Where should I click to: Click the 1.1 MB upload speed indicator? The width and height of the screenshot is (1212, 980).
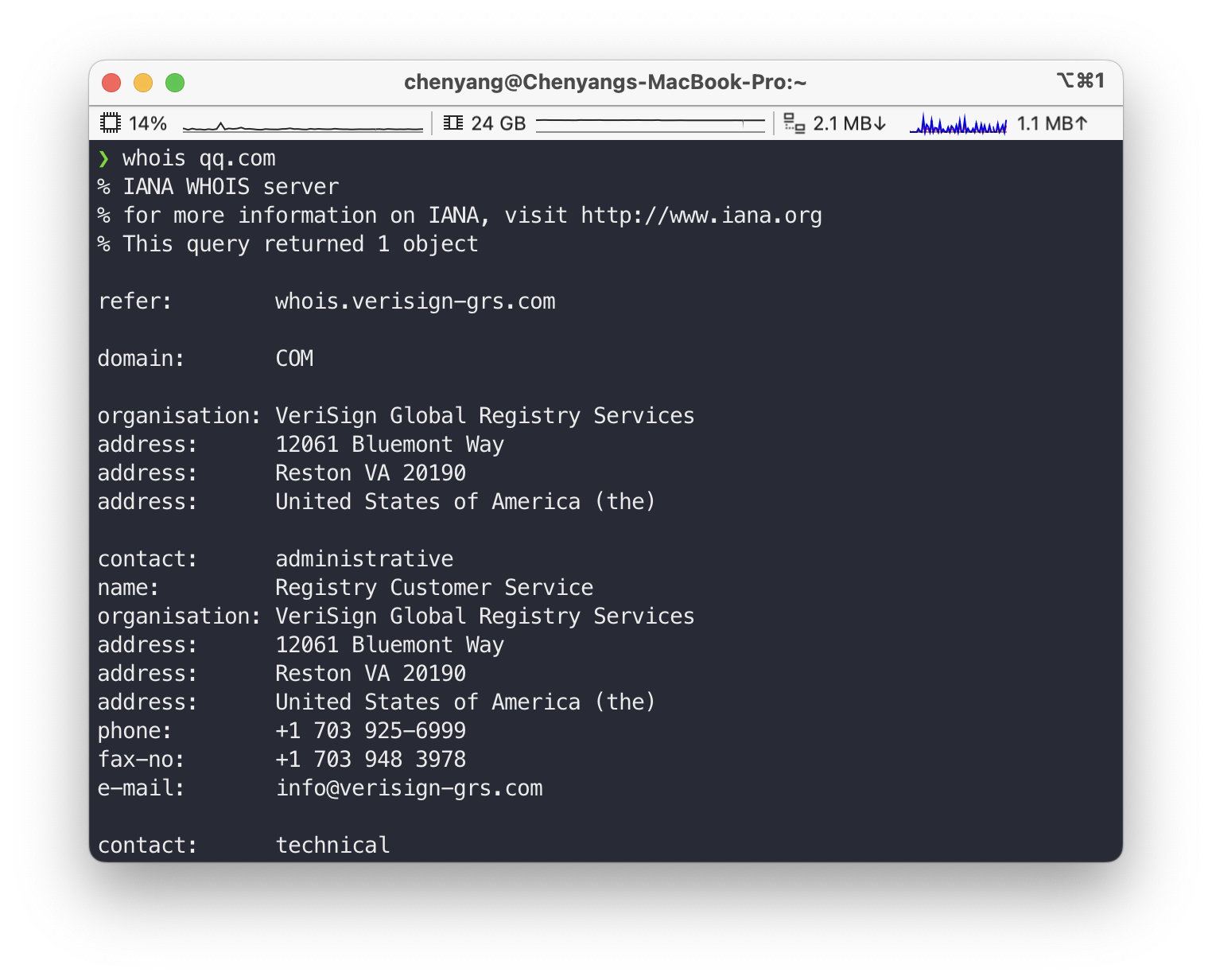click(1052, 123)
